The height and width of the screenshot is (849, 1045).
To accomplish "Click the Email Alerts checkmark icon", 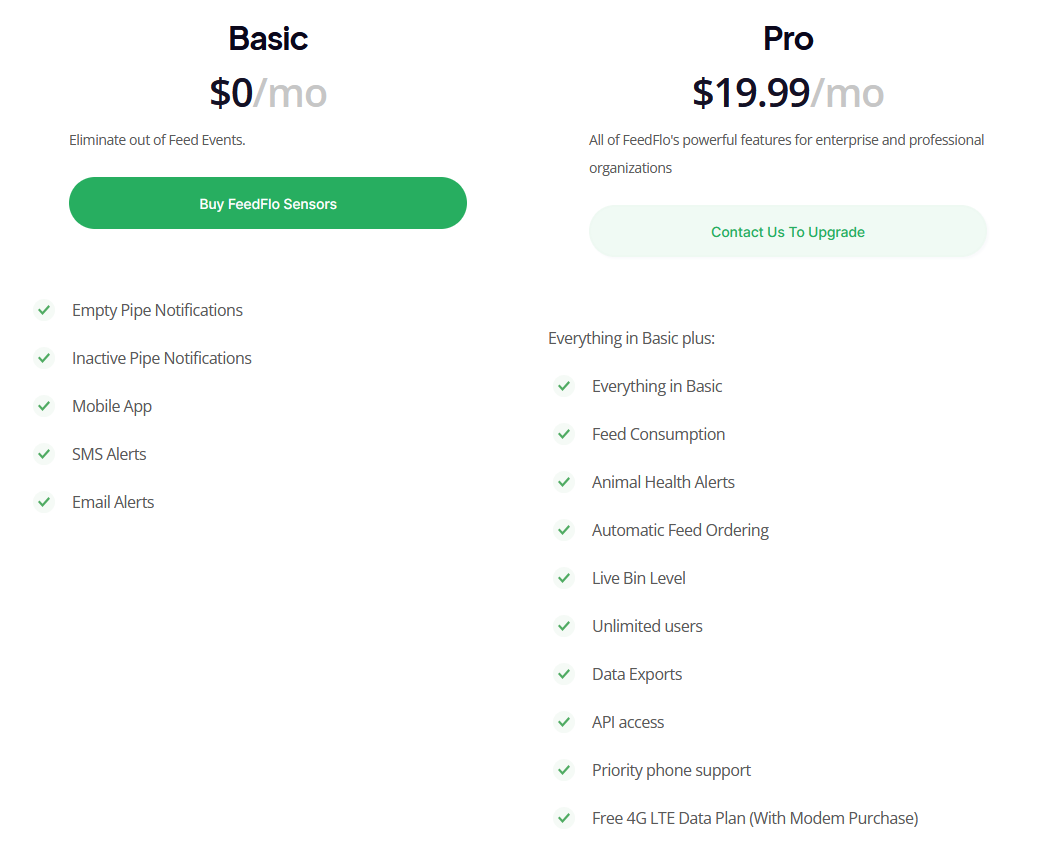I will 44,502.
